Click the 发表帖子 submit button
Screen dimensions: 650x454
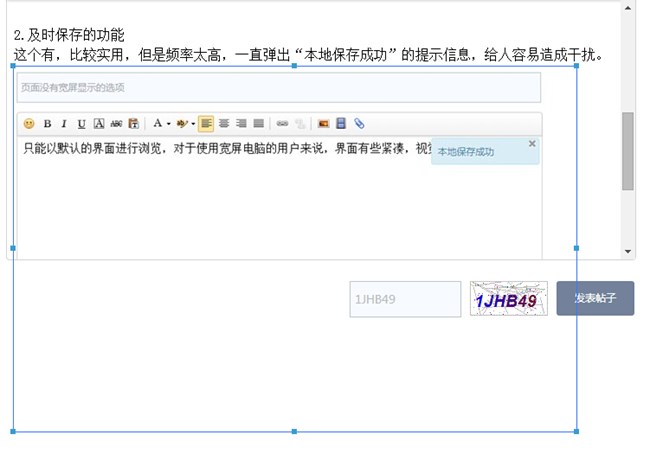pos(595,298)
